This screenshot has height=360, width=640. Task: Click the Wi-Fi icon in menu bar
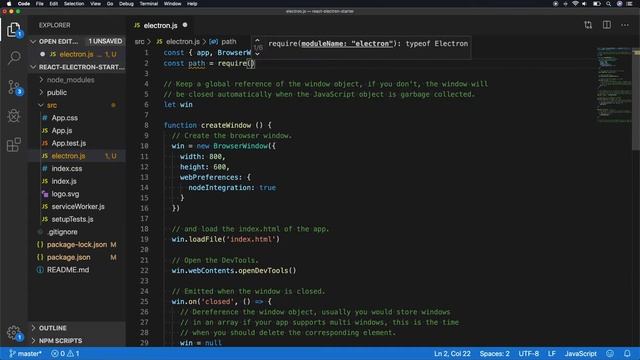pos(575,4)
